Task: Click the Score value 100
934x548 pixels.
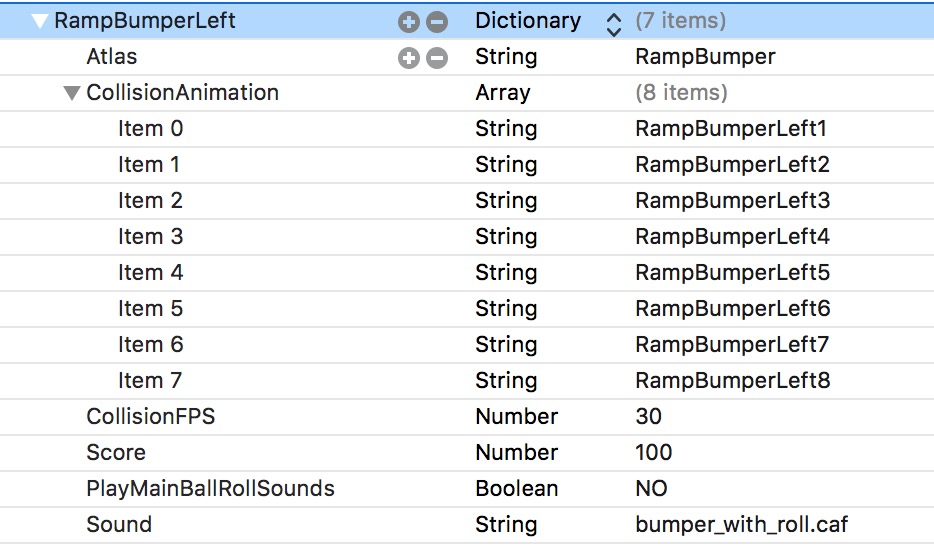Action: [653, 453]
